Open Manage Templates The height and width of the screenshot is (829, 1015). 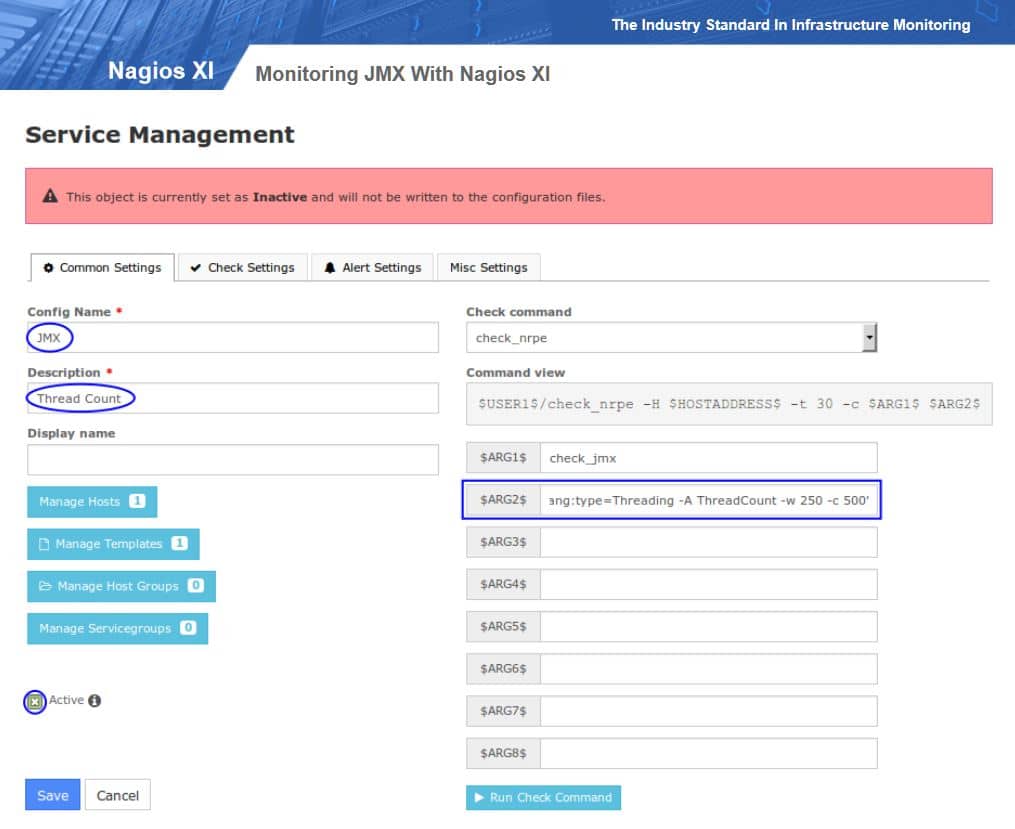113,544
